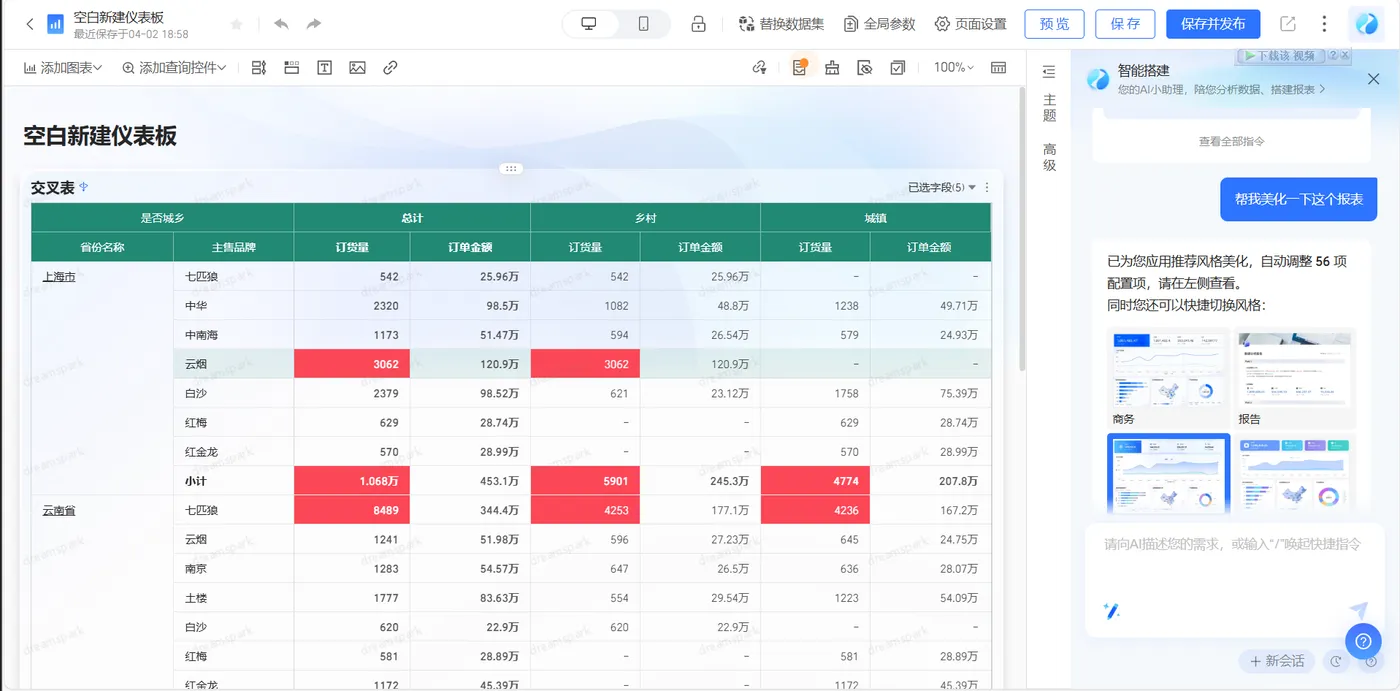Click the rightmost panel layout toolbar icon

[998, 68]
